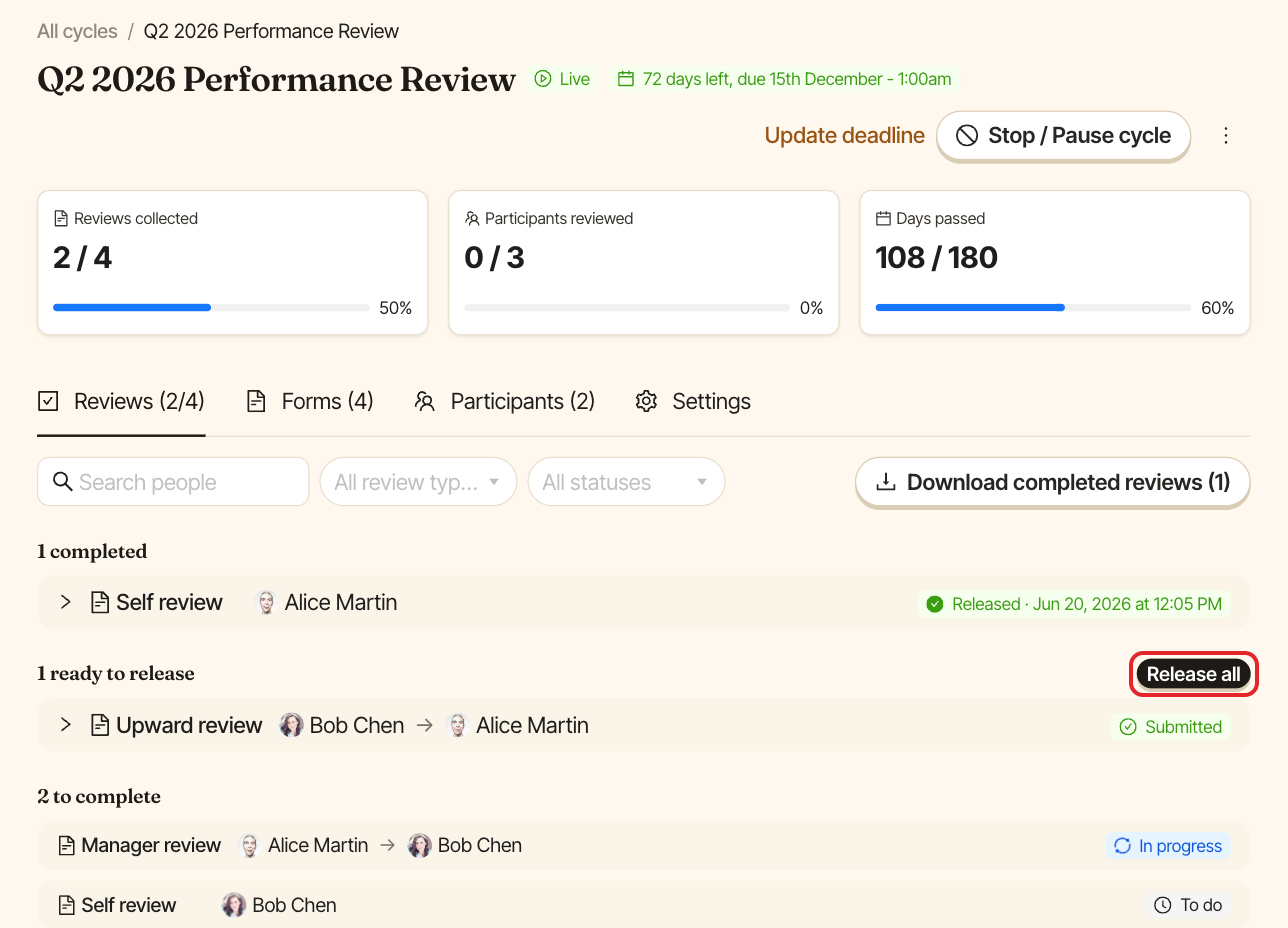This screenshot has height=928, width=1288.
Task: Download completed reviews (1)
Action: (x=1053, y=482)
